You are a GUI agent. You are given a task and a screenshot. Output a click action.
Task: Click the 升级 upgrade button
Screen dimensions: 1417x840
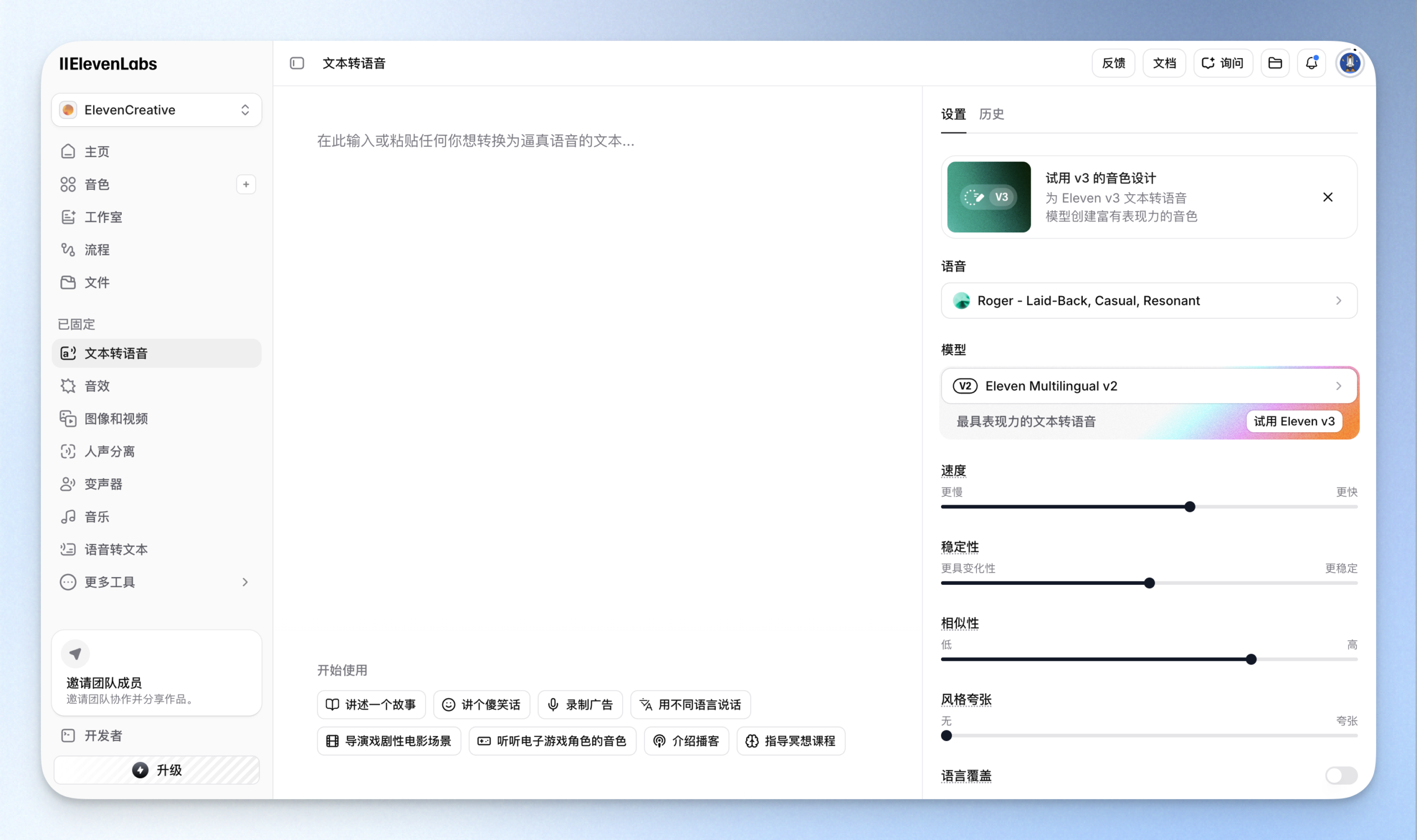pyautogui.click(x=156, y=770)
